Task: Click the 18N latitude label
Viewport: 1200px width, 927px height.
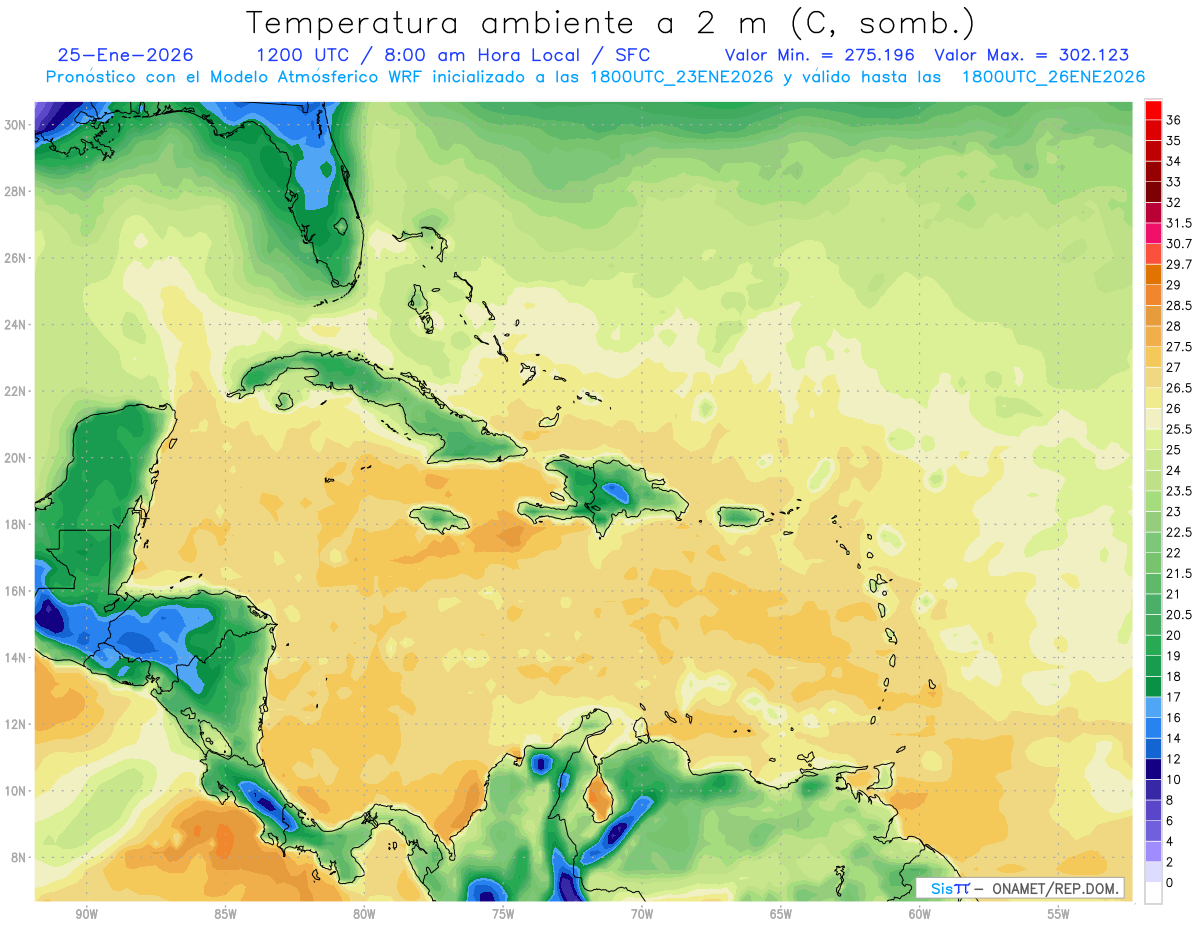Action: [17, 524]
